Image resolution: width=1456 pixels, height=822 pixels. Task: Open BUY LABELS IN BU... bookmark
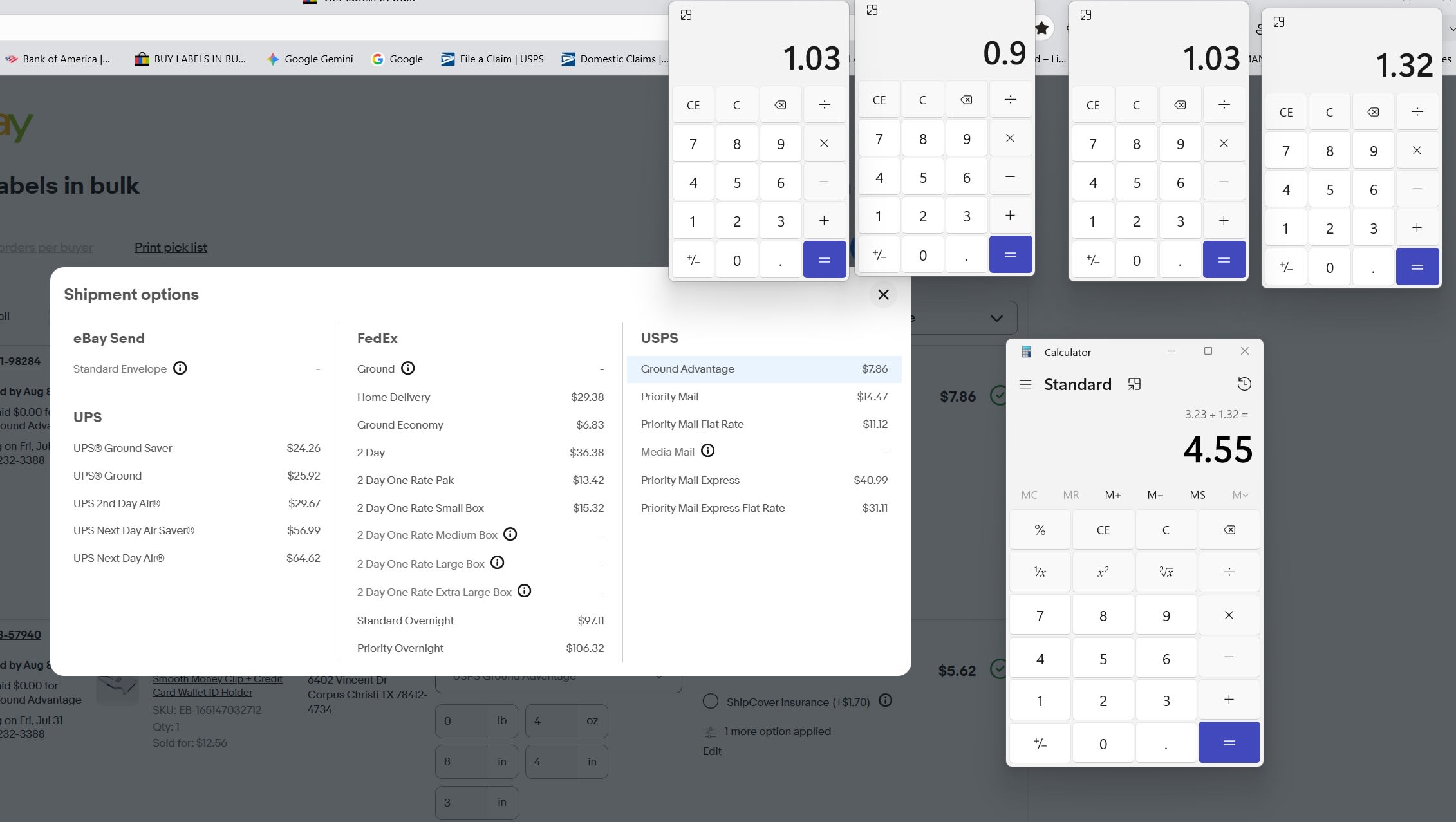(x=191, y=59)
